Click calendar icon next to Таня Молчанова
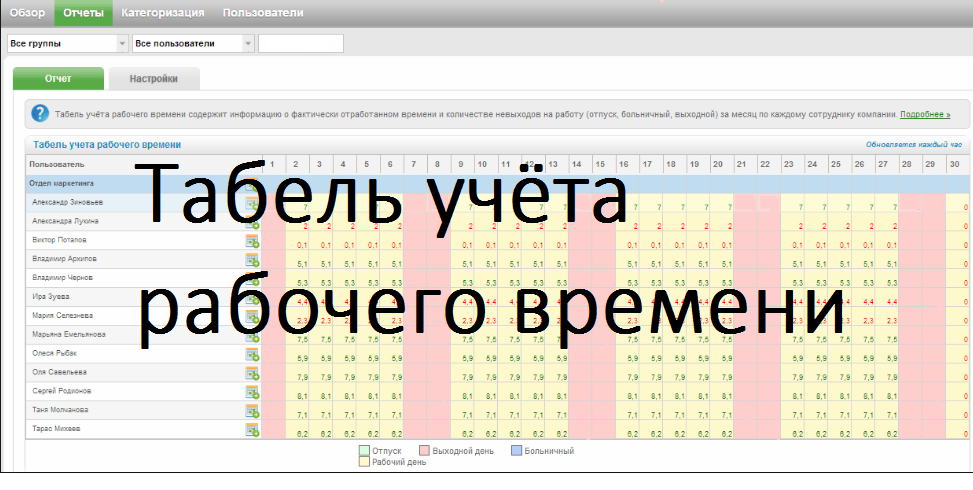 [x=253, y=411]
